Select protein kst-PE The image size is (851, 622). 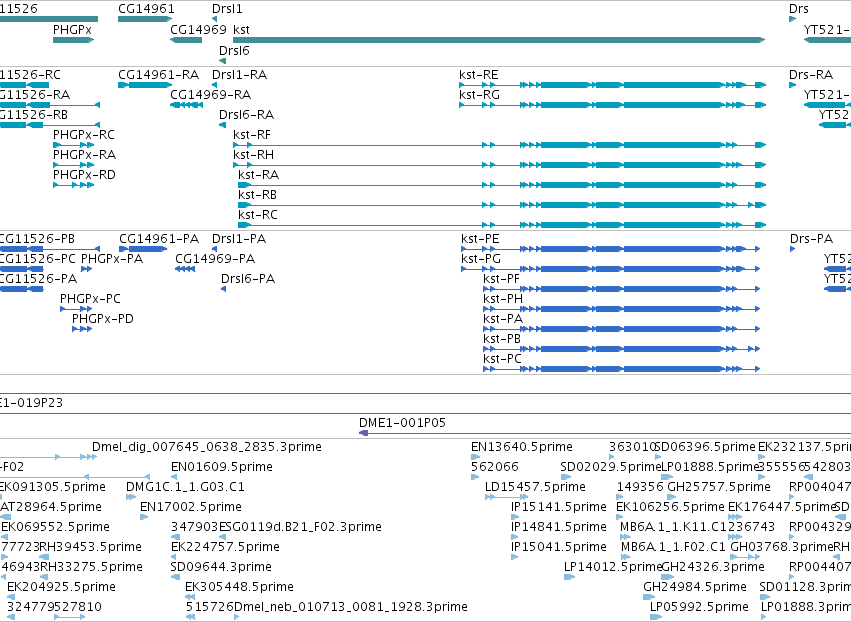(x=611, y=249)
